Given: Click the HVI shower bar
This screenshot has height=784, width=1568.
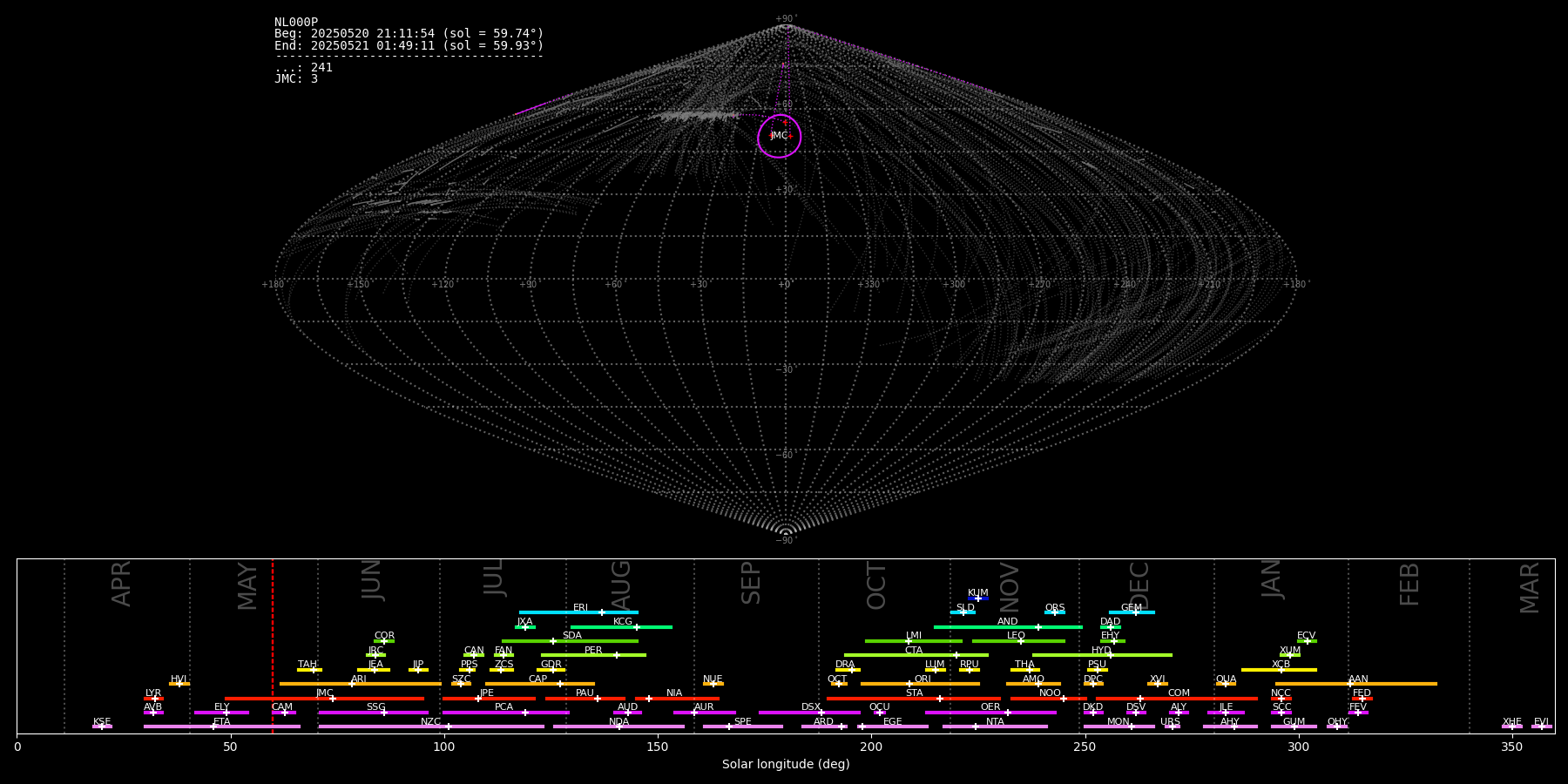Looking at the screenshot, I should coord(179,684).
